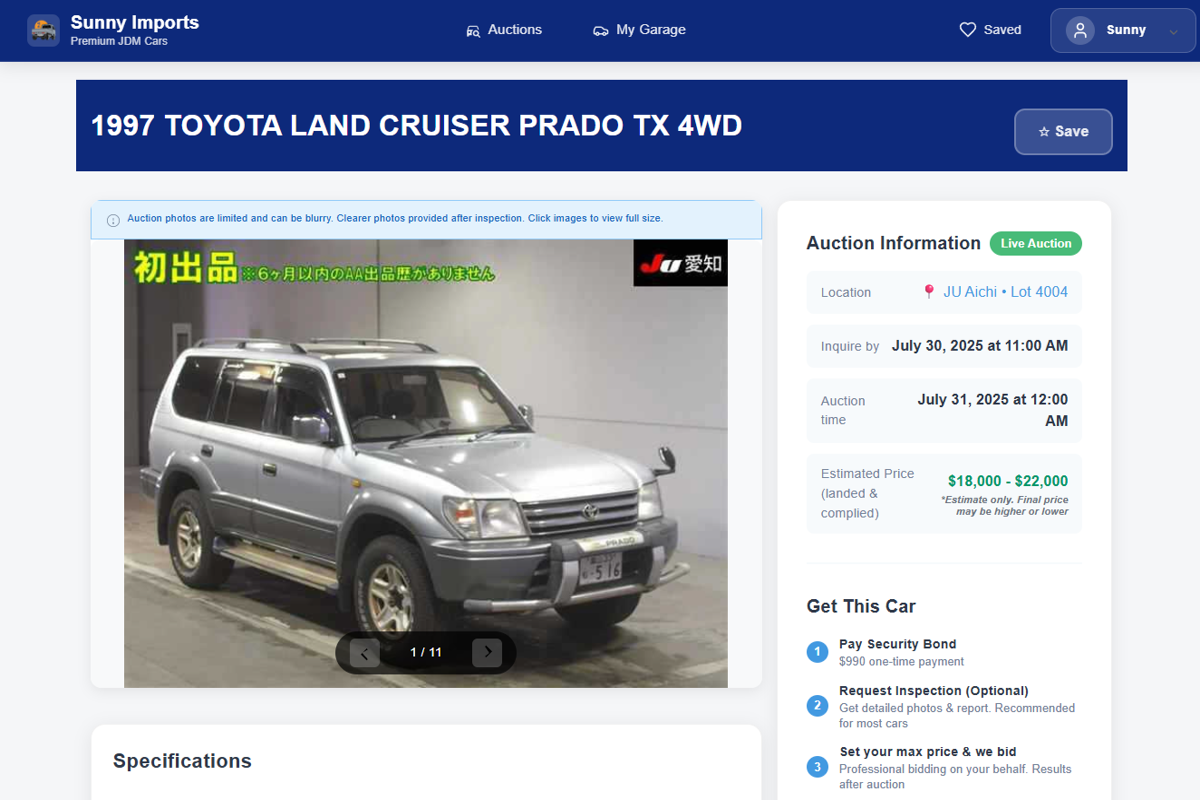Open My Garage from the top navigation
The height and width of the screenshot is (800, 1200).
[639, 30]
